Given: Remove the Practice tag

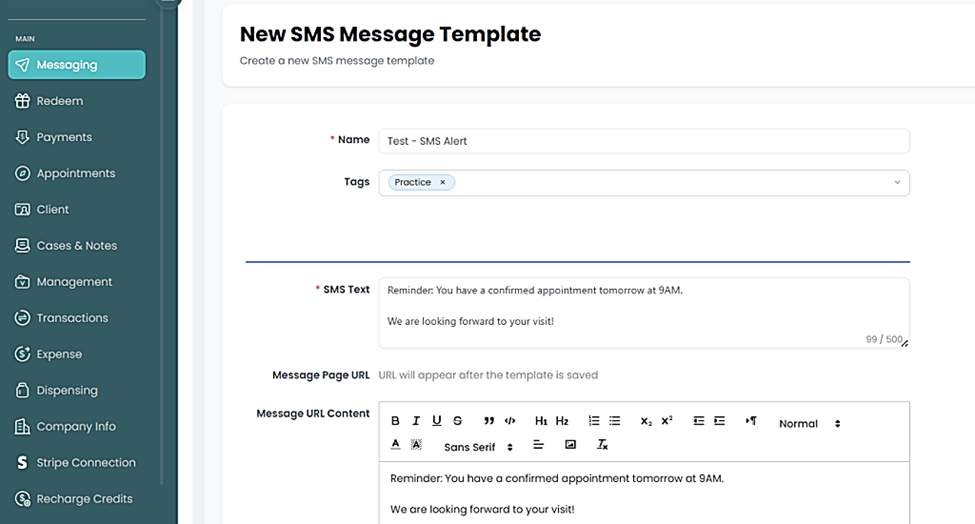Looking at the screenshot, I should (x=442, y=183).
